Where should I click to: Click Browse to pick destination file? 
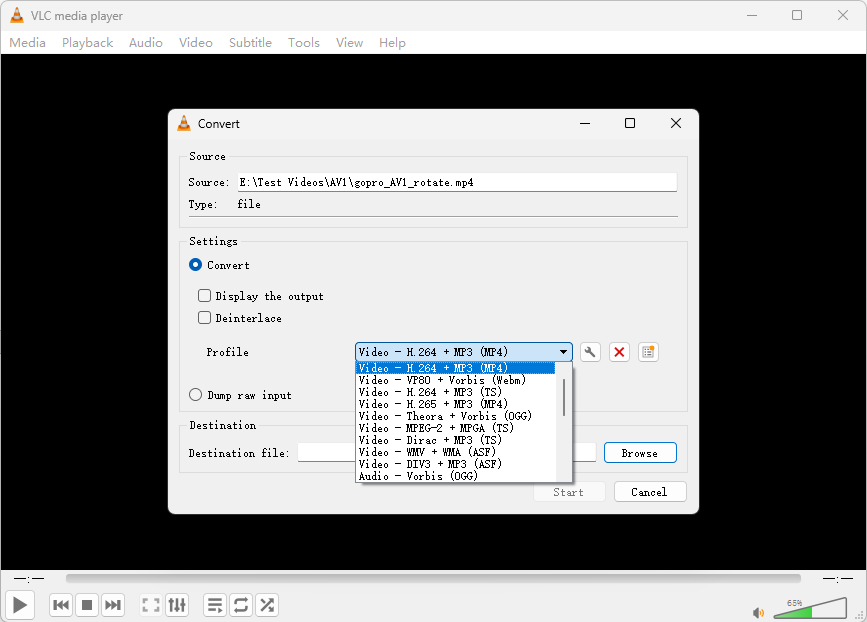(640, 453)
